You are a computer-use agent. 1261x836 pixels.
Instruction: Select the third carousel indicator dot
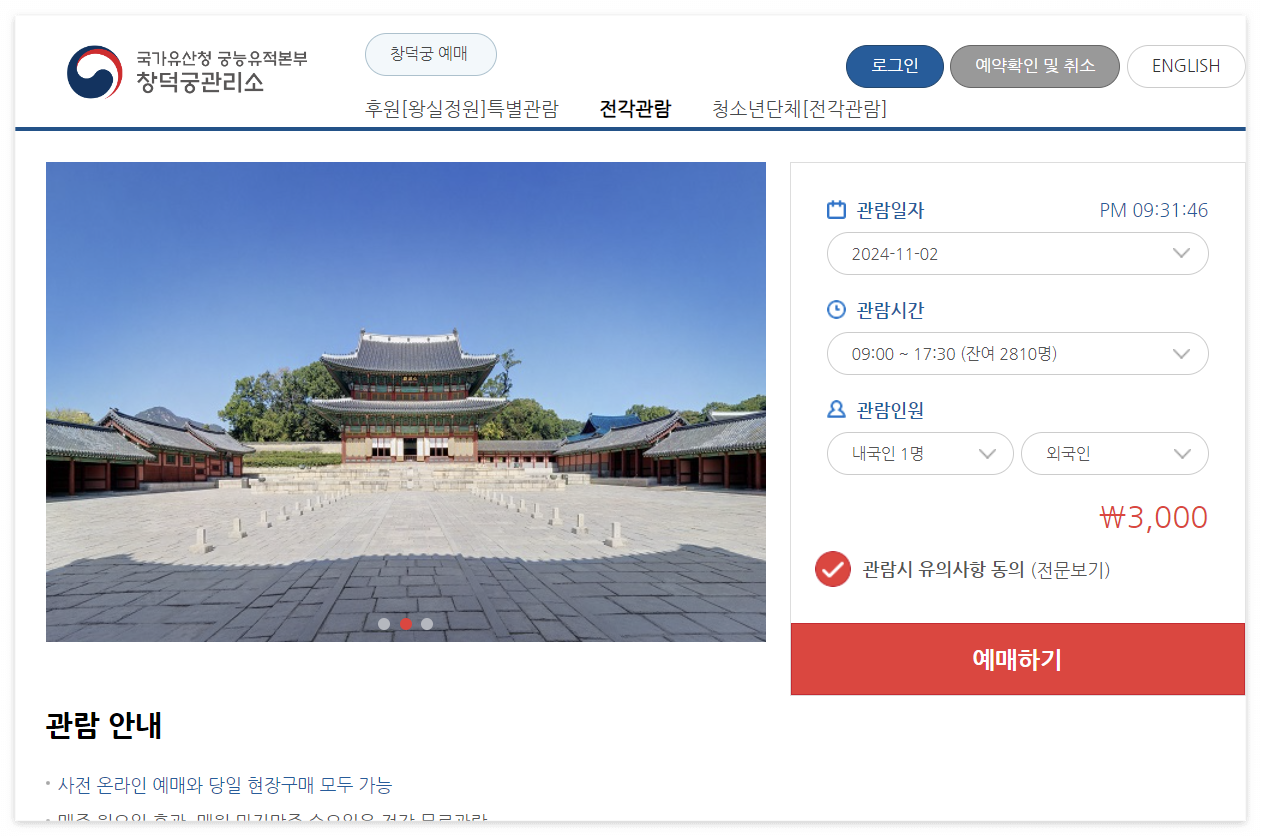(427, 624)
